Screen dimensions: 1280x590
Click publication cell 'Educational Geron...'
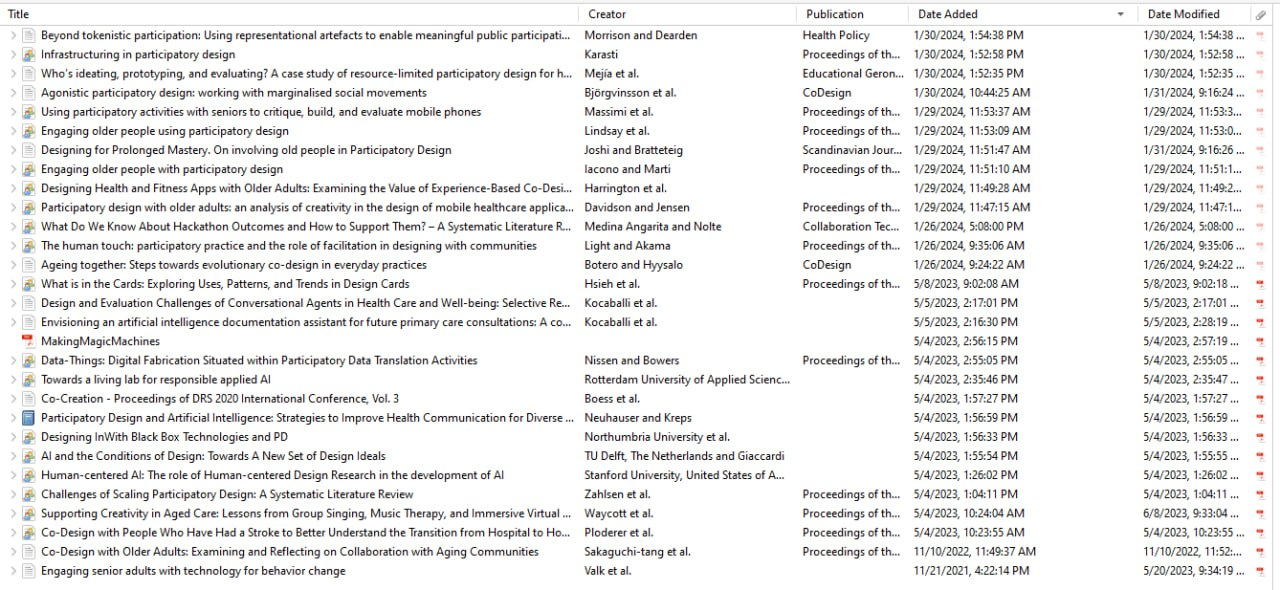851,73
